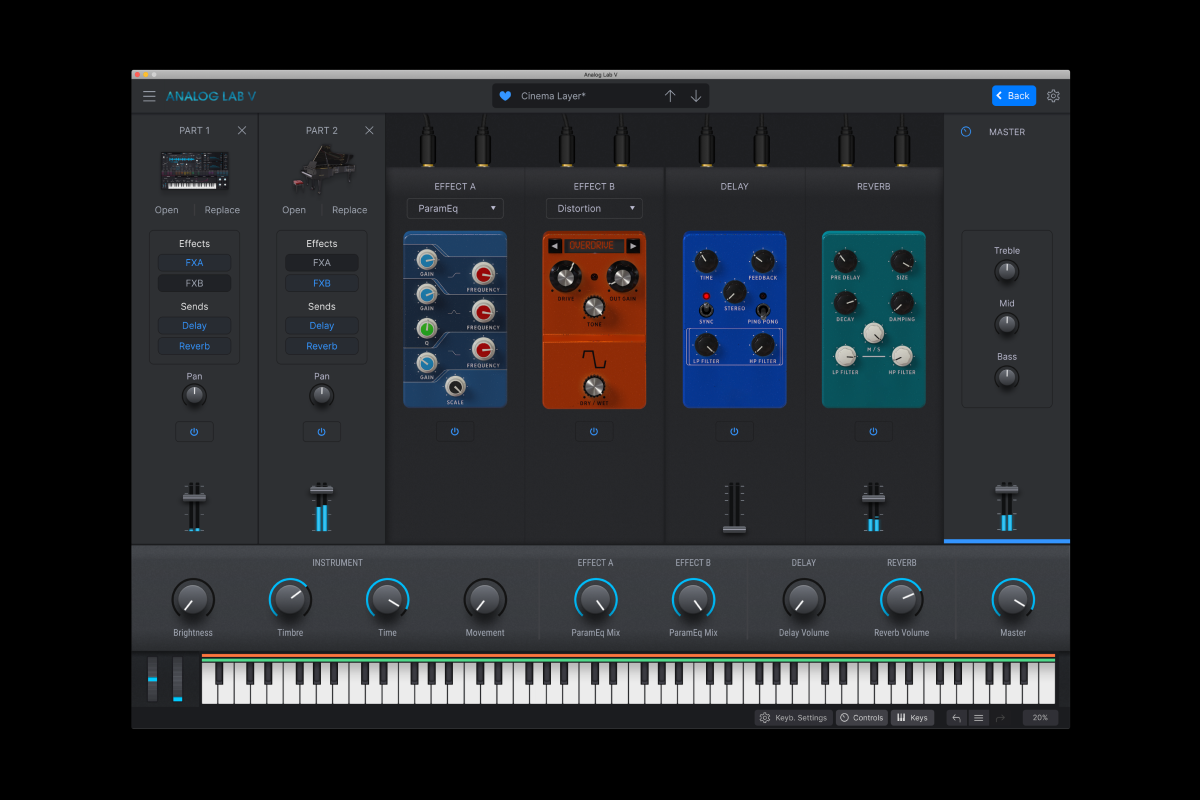Click the blue Back button
Viewport: 1200px width, 800px height.
1014,96
